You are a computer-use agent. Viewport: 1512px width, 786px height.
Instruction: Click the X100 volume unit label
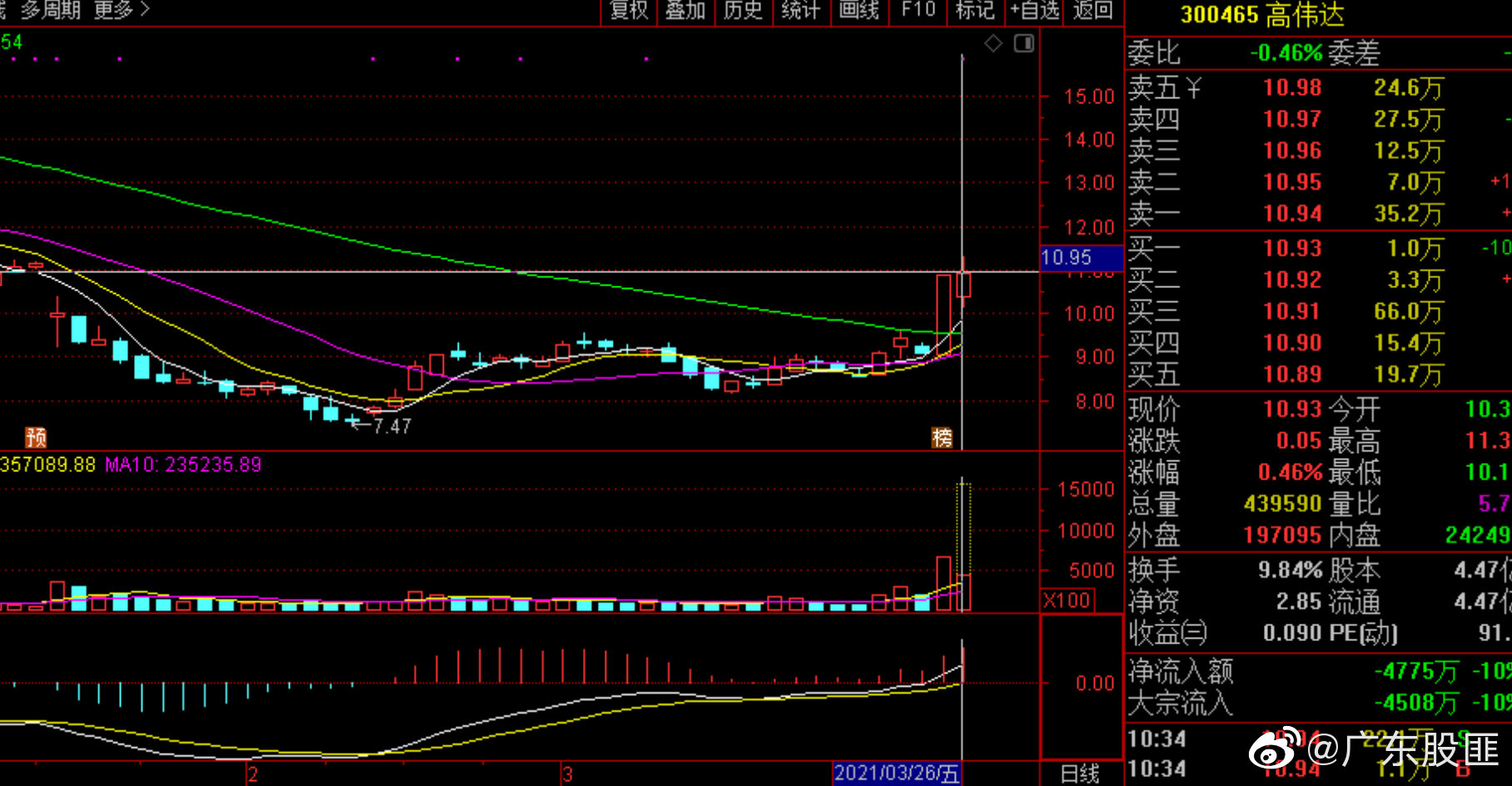[x=1067, y=599]
